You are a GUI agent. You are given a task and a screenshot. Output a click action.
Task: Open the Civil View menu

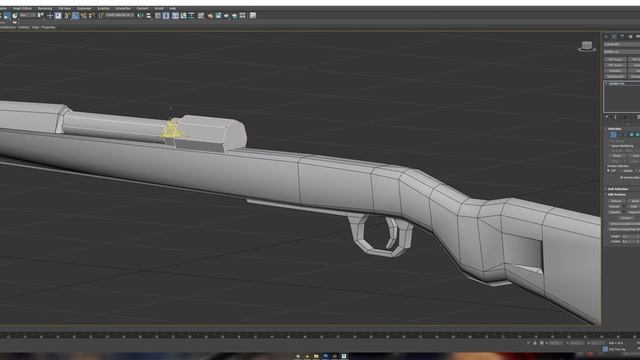(x=64, y=8)
